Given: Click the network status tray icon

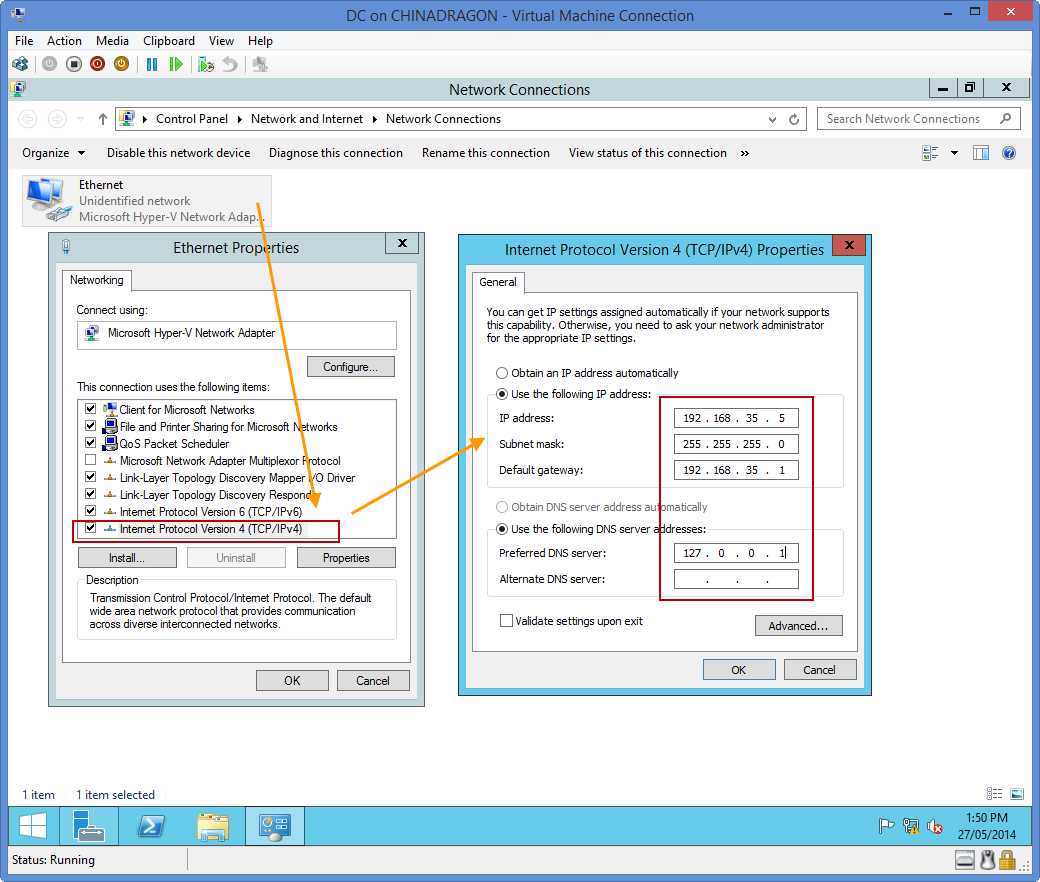Looking at the screenshot, I should [x=911, y=826].
